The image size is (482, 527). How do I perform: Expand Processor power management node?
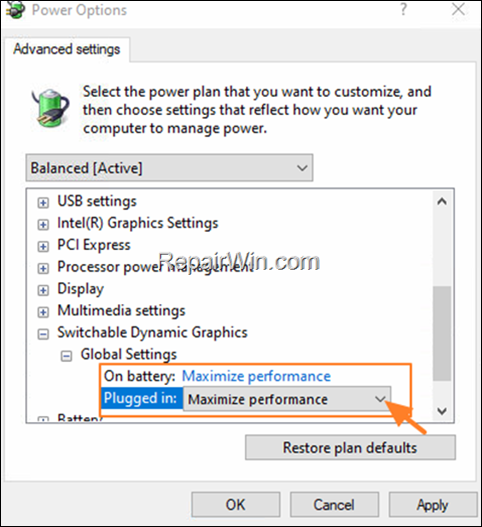tap(43, 268)
